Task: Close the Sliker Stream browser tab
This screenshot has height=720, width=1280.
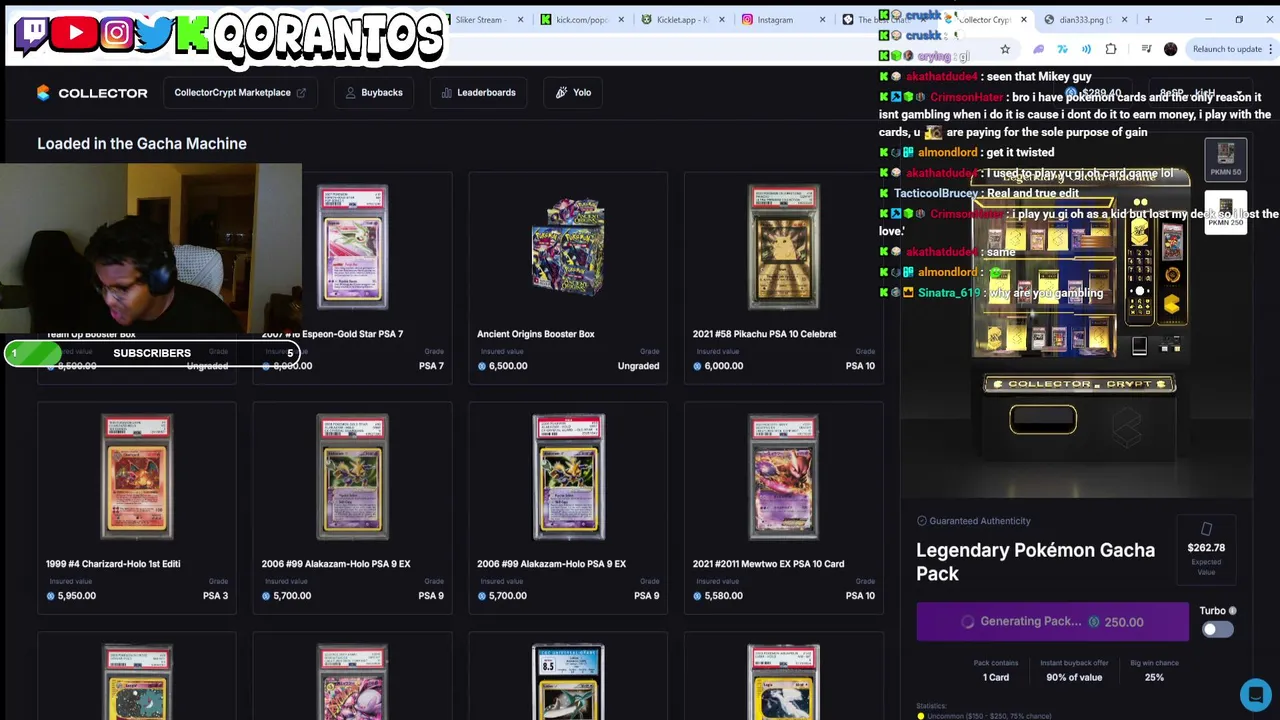Action: tap(520, 19)
